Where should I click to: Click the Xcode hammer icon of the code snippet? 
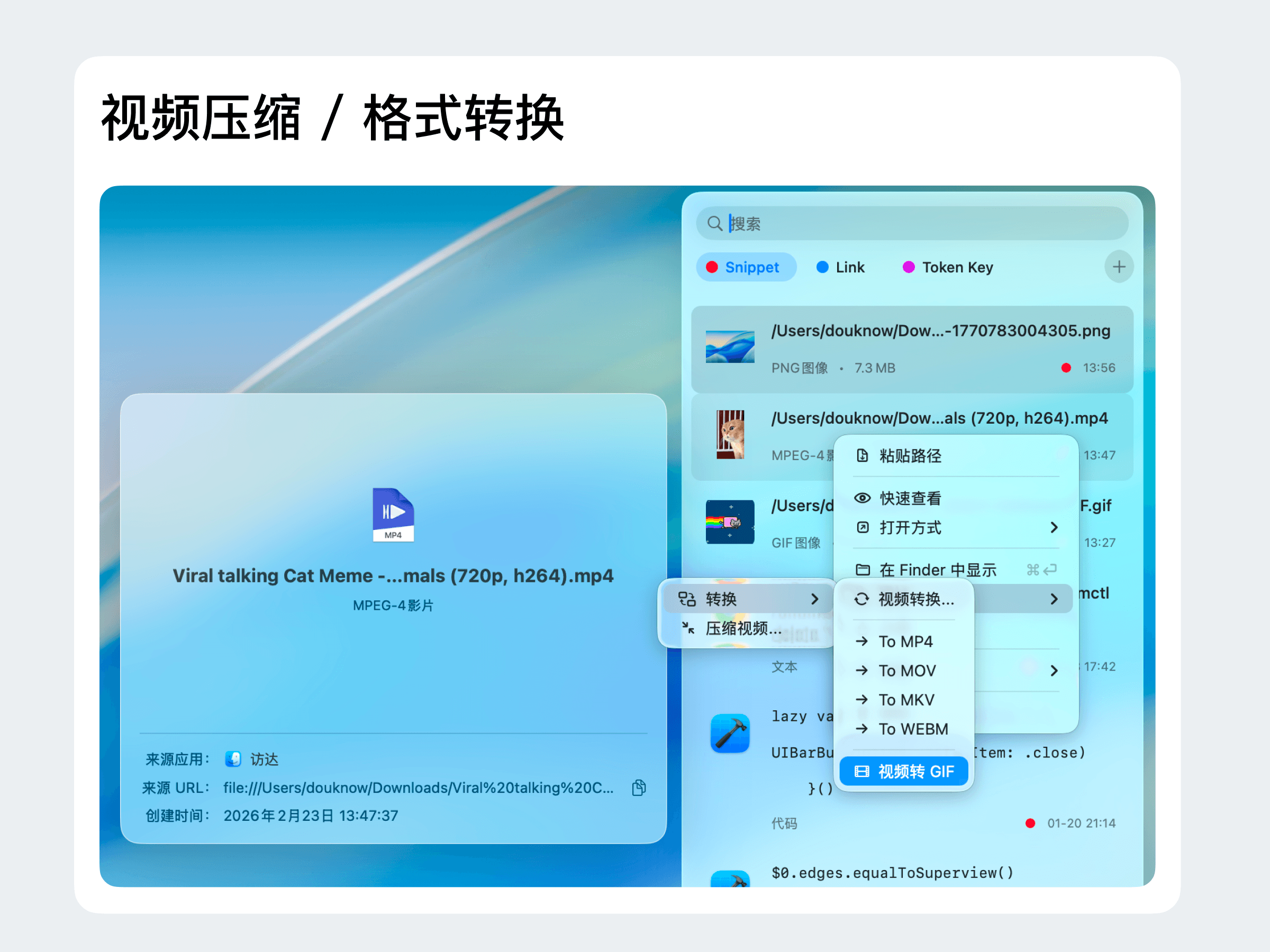pos(730,734)
